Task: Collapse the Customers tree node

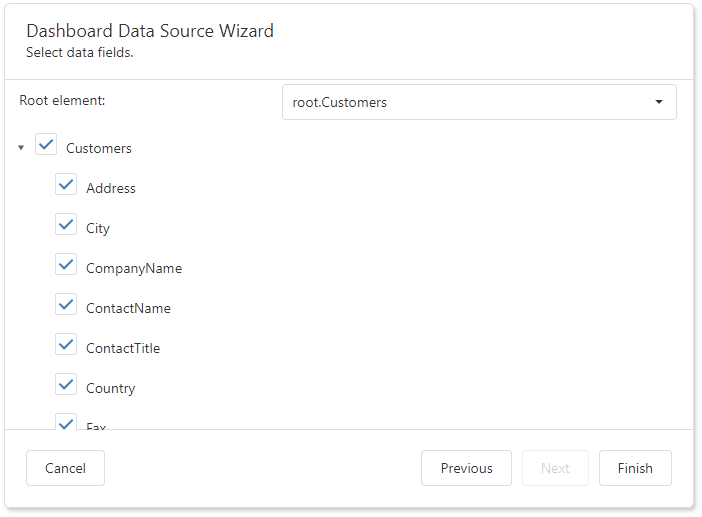Action: (x=21, y=148)
